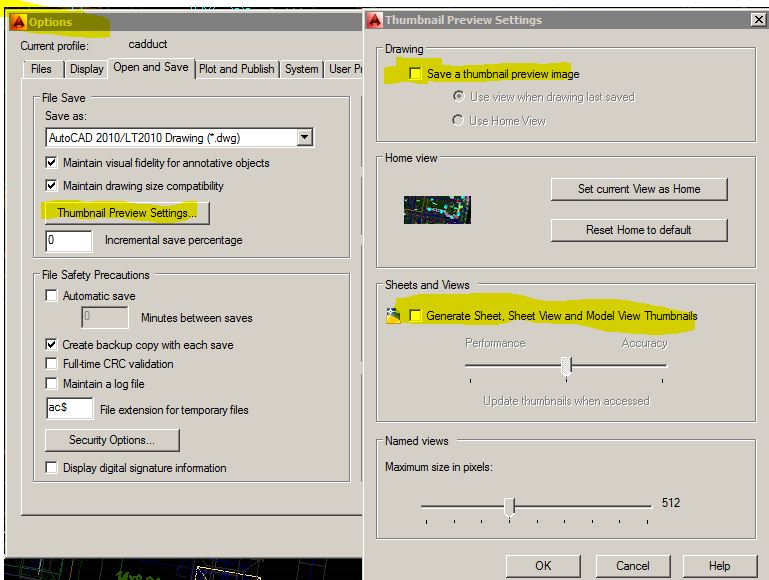Click the AutoCAD logo in the Options title bar
This screenshot has height=580, width=769.
pos(18,22)
